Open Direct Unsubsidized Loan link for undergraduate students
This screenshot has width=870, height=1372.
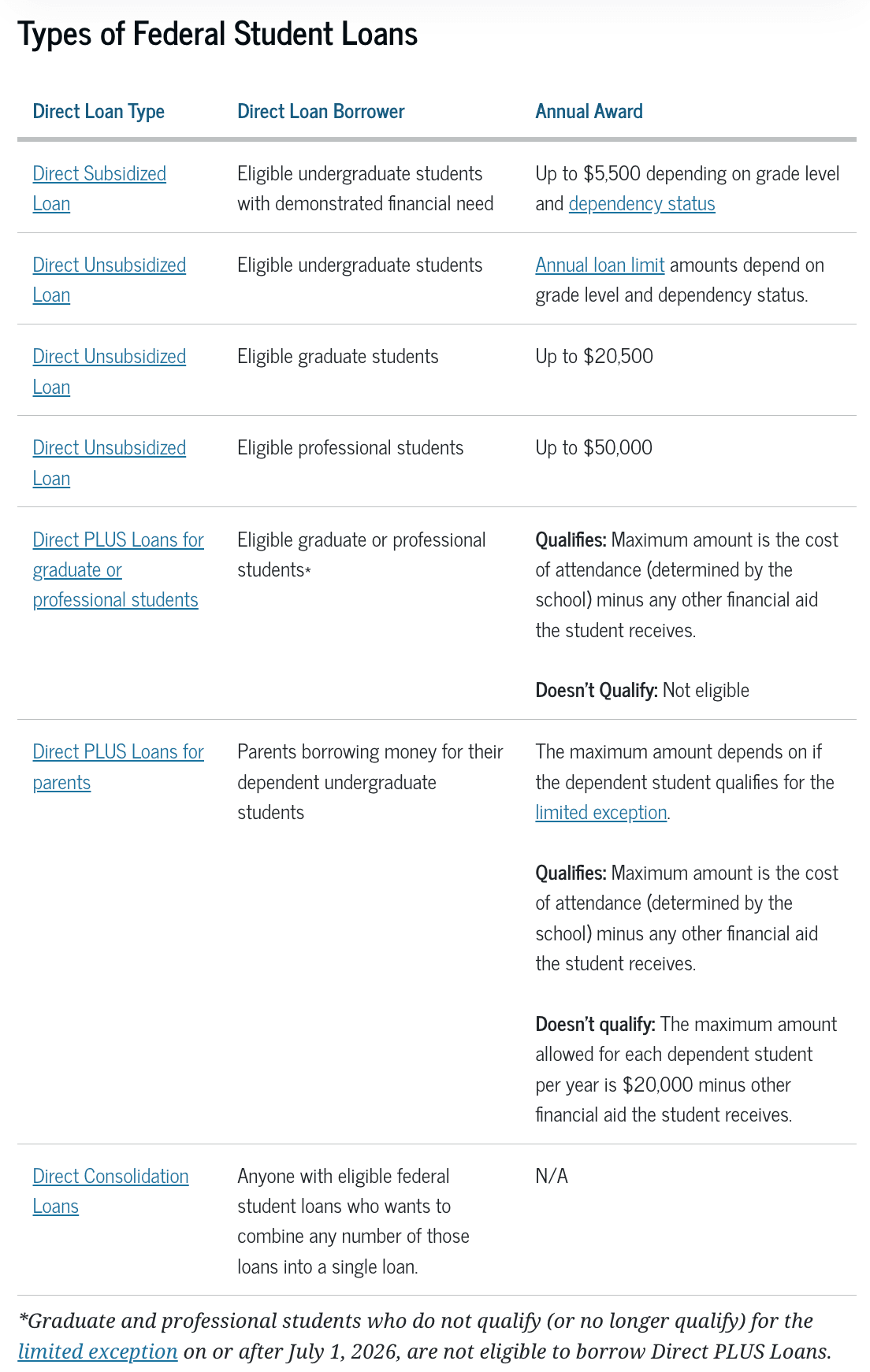coord(110,280)
